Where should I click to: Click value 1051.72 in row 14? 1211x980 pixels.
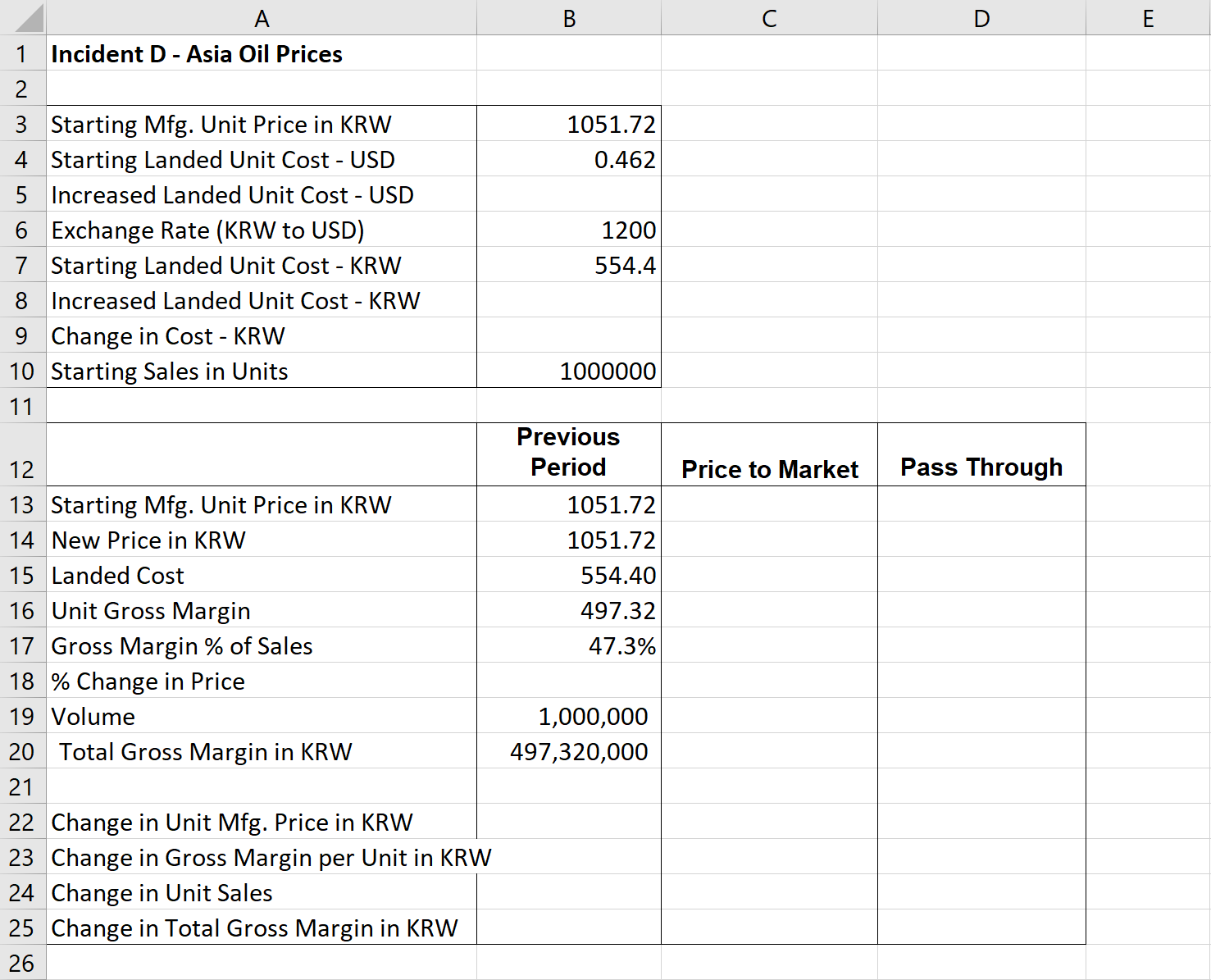611,540
